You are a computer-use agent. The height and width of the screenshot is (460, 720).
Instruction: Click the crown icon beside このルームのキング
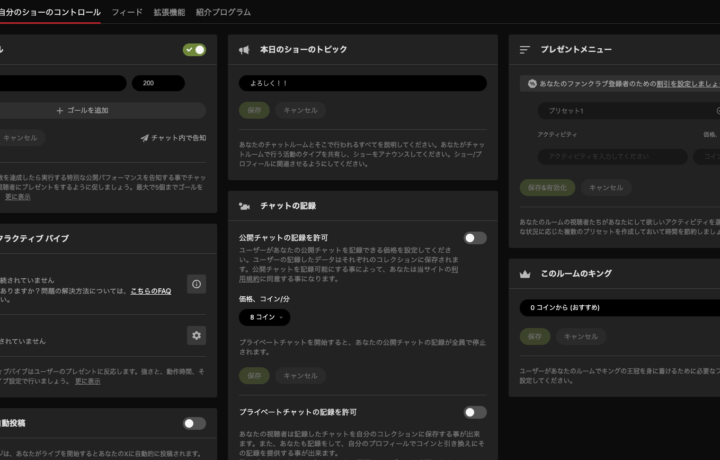coord(526,273)
